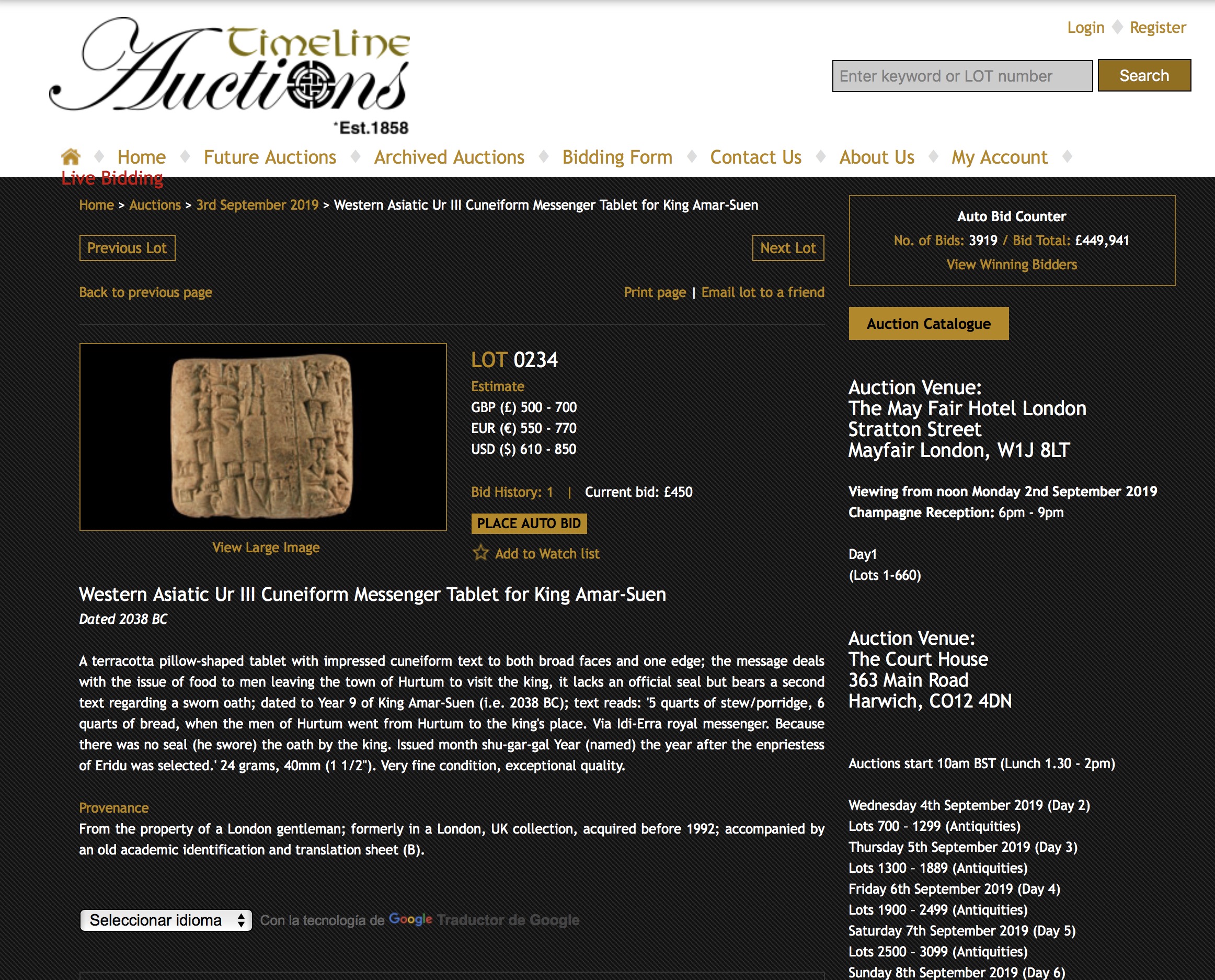Screen dimensions: 1215x980
Task: Click View Winning Bidders link
Action: coord(1011,265)
